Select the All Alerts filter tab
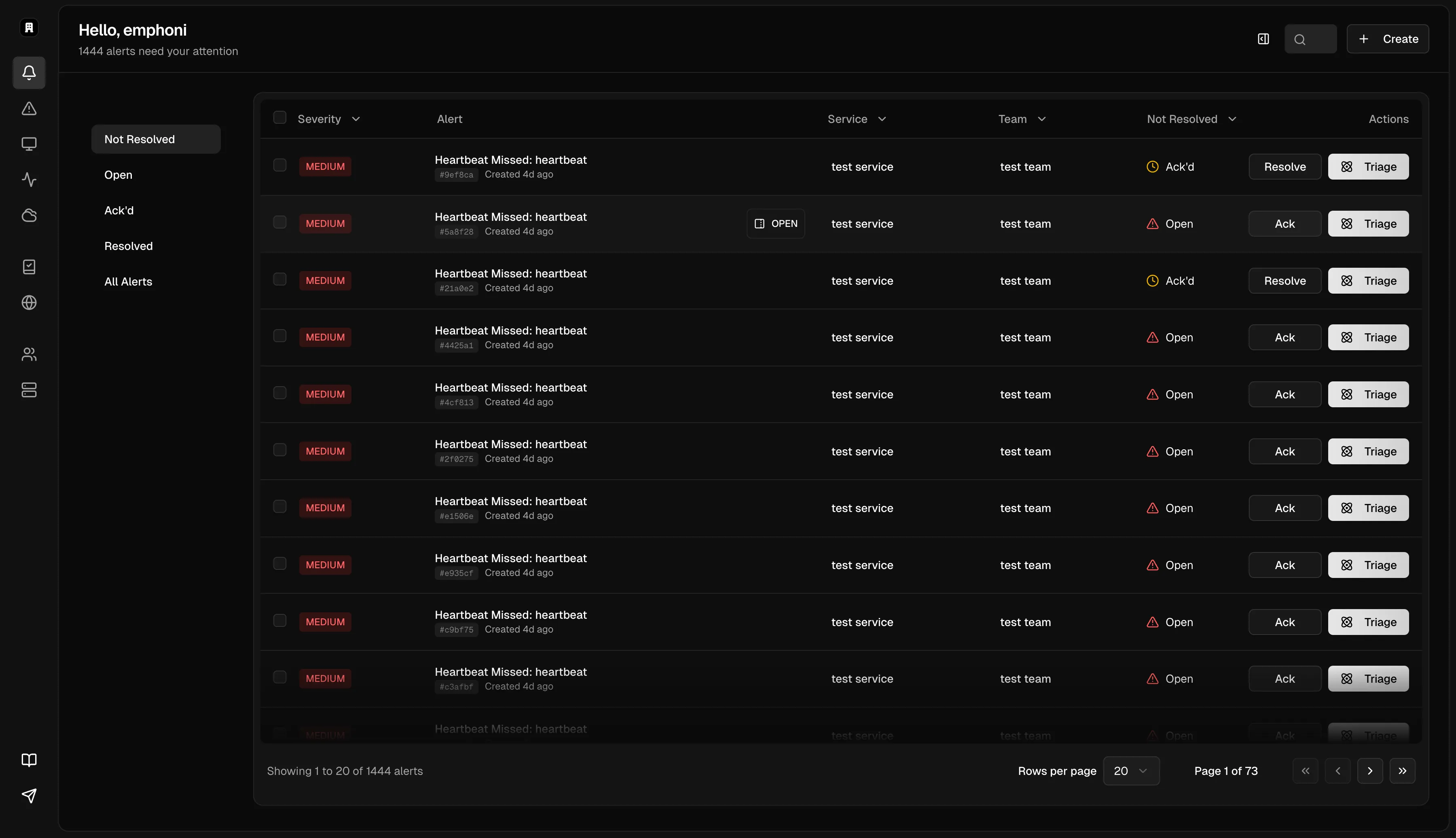 [128, 282]
